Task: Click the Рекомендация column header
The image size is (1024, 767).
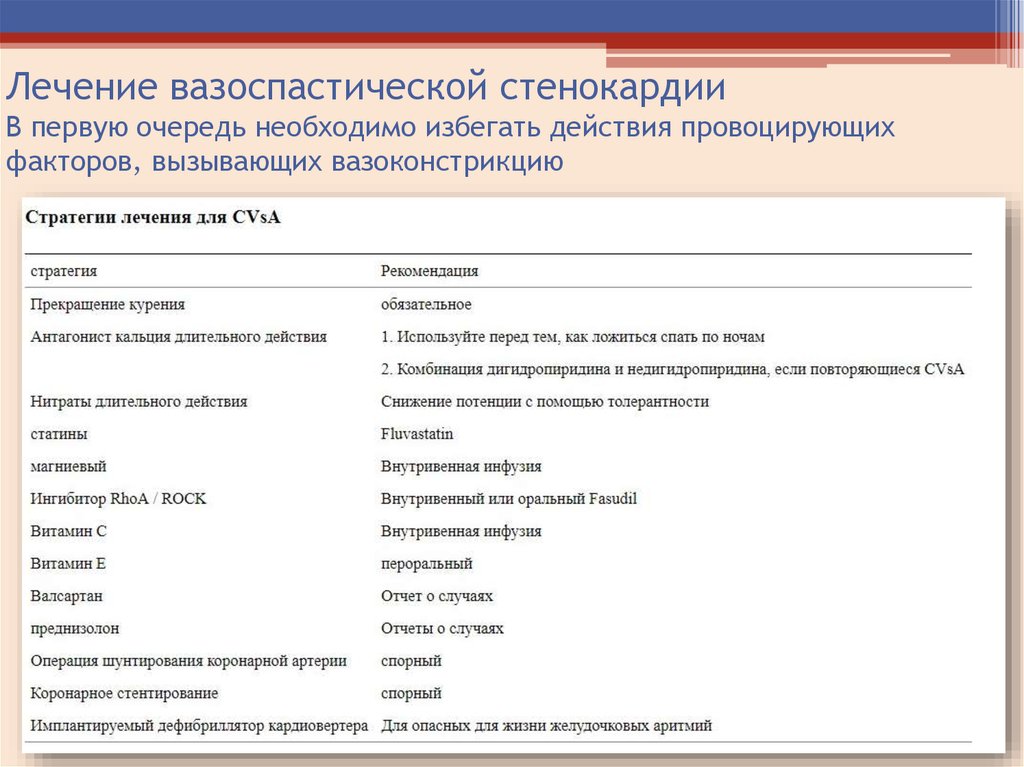Action: click(429, 271)
